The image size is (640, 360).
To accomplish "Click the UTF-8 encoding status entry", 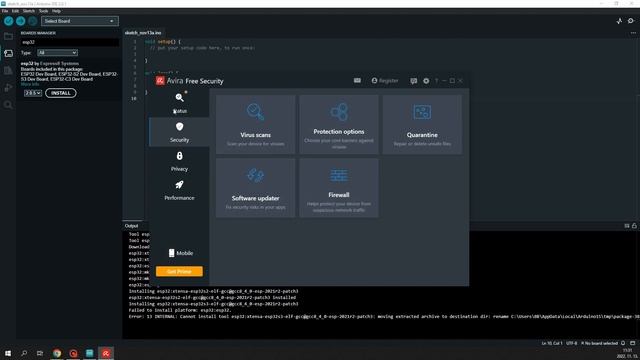I will (572, 343).
